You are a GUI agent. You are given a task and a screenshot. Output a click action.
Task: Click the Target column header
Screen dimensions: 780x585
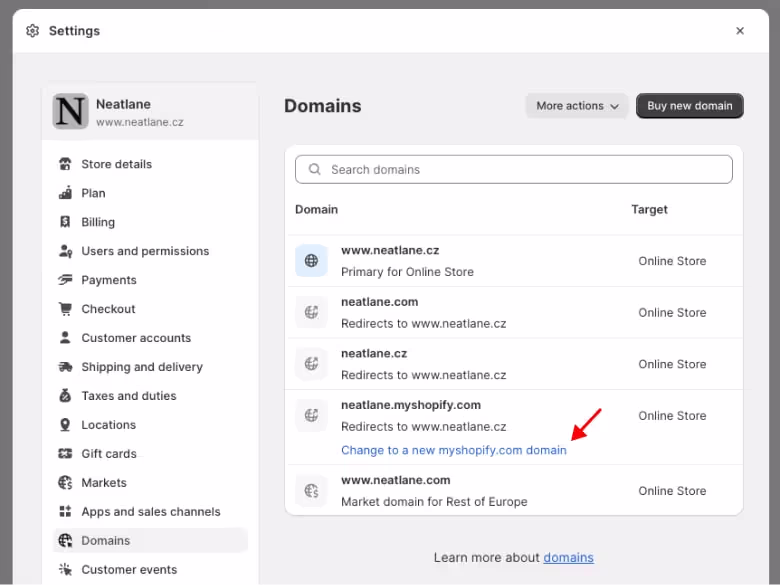tap(649, 209)
